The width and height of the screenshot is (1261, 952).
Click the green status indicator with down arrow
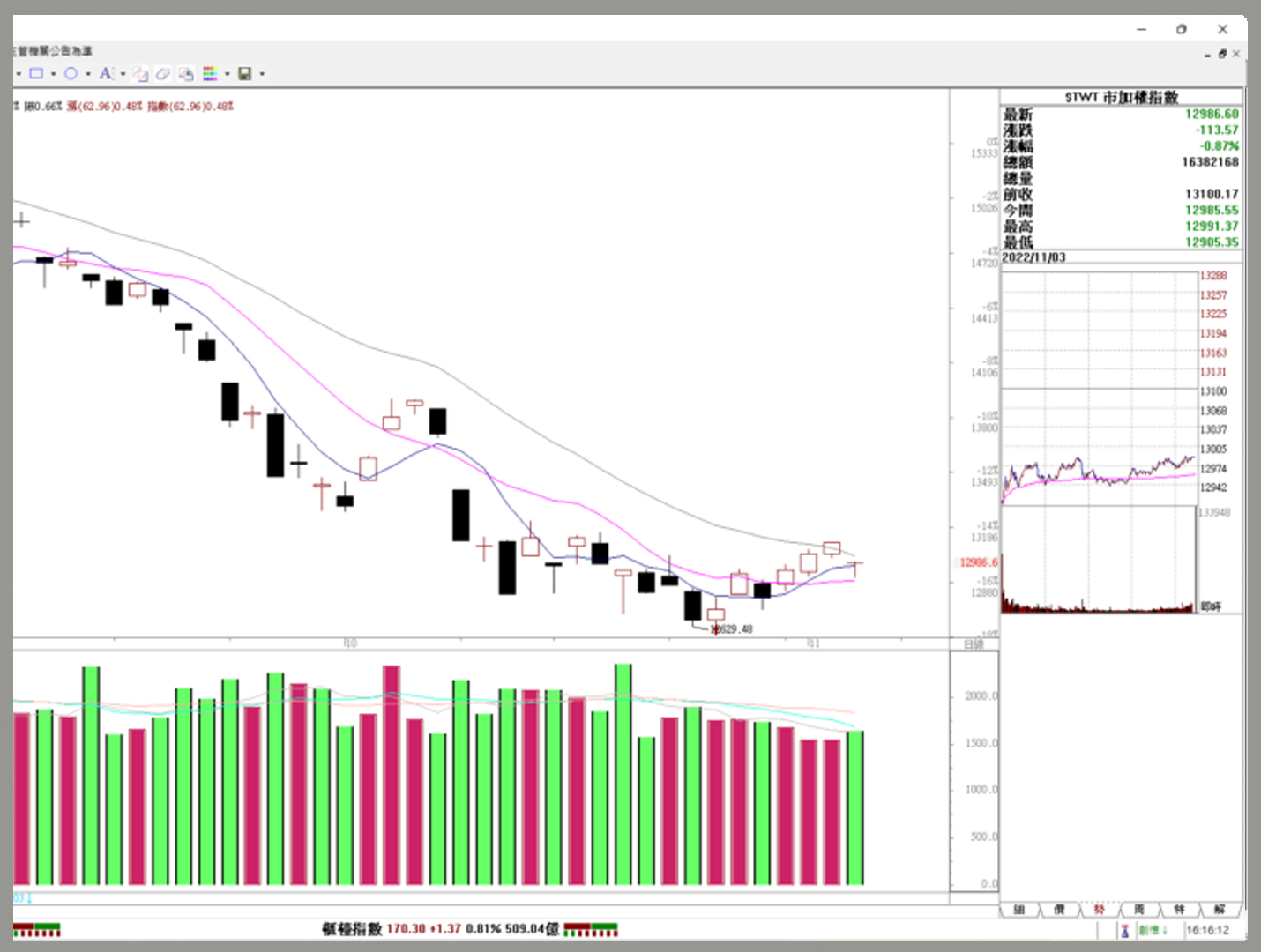pos(1153,931)
